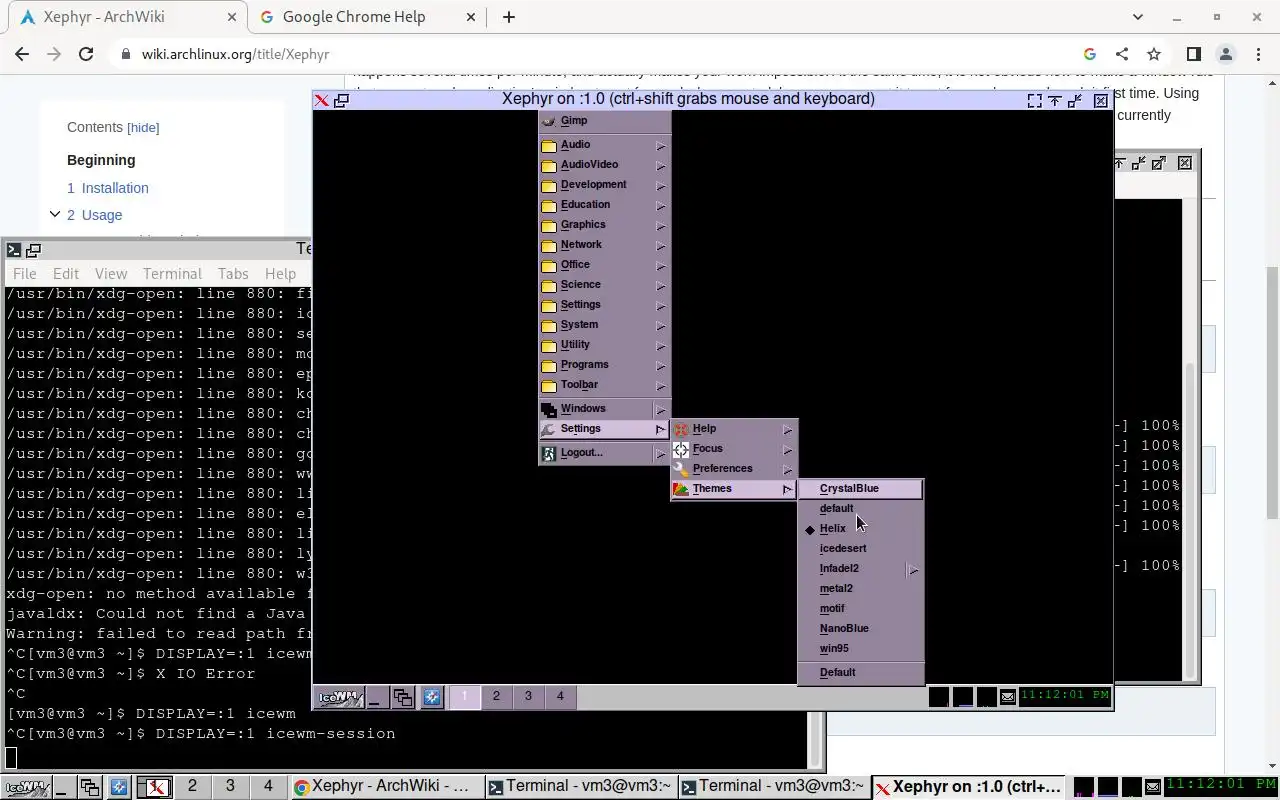
Task: Expand the Infadel2 theme submenu
Action: pyautogui.click(x=912, y=570)
